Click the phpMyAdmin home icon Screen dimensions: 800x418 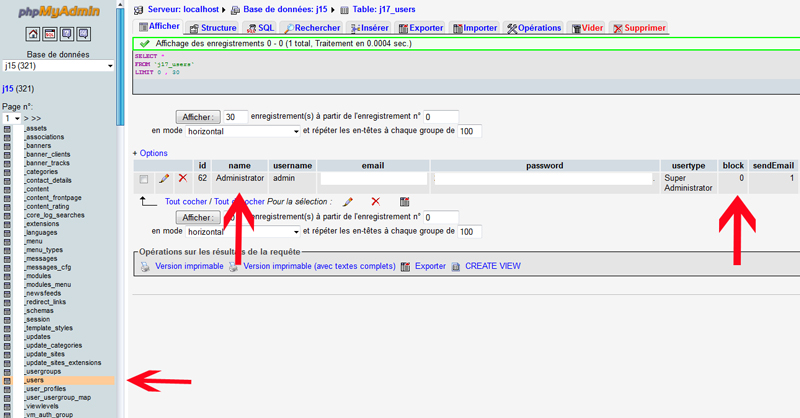point(34,34)
